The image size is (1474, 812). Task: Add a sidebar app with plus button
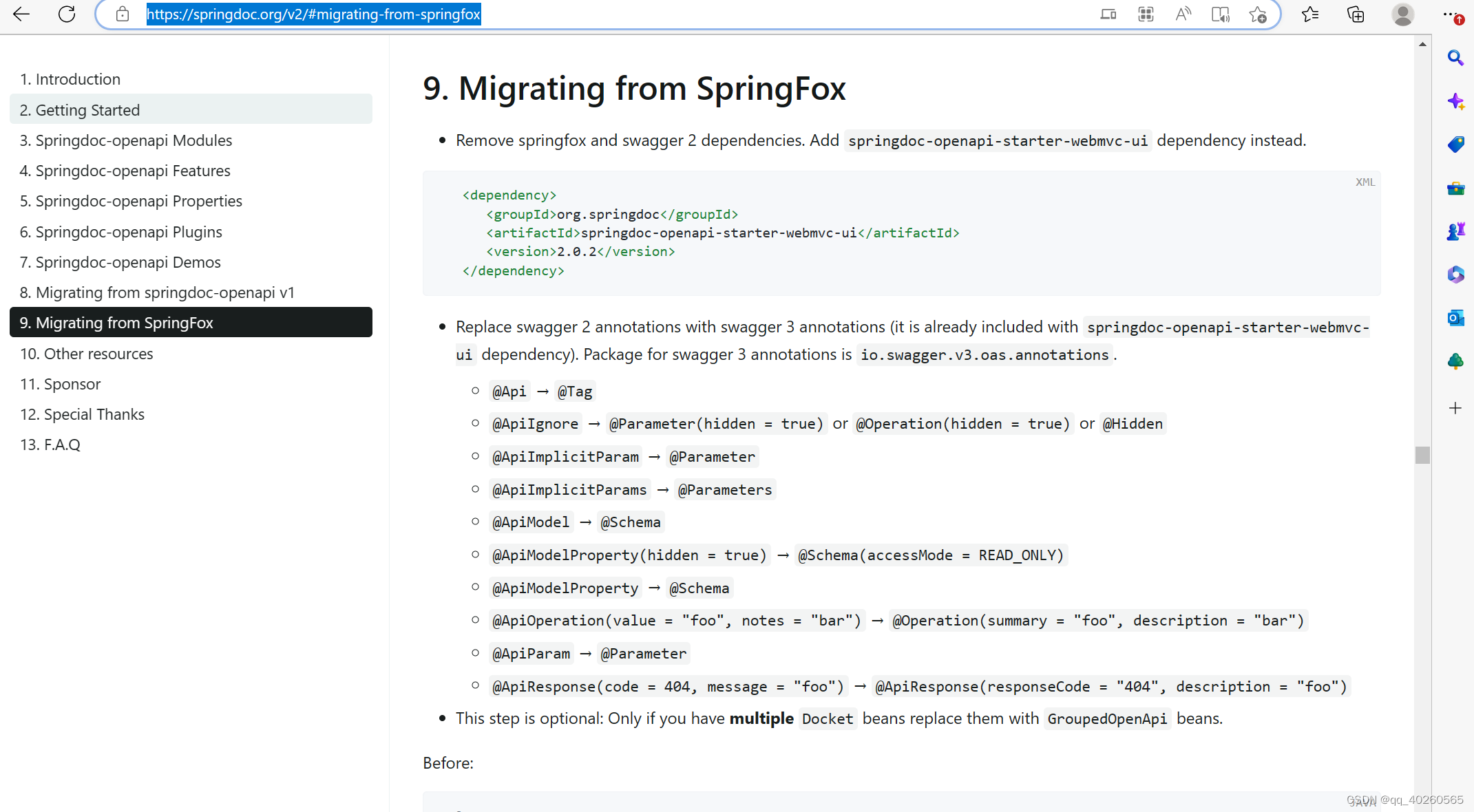click(x=1455, y=408)
